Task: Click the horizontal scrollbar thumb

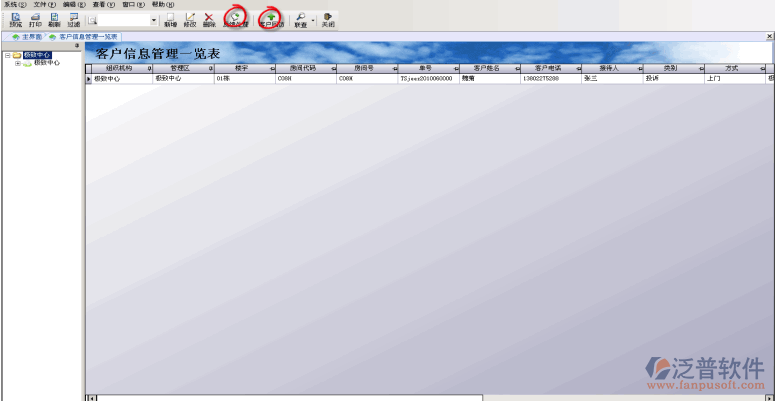Action: [290, 398]
